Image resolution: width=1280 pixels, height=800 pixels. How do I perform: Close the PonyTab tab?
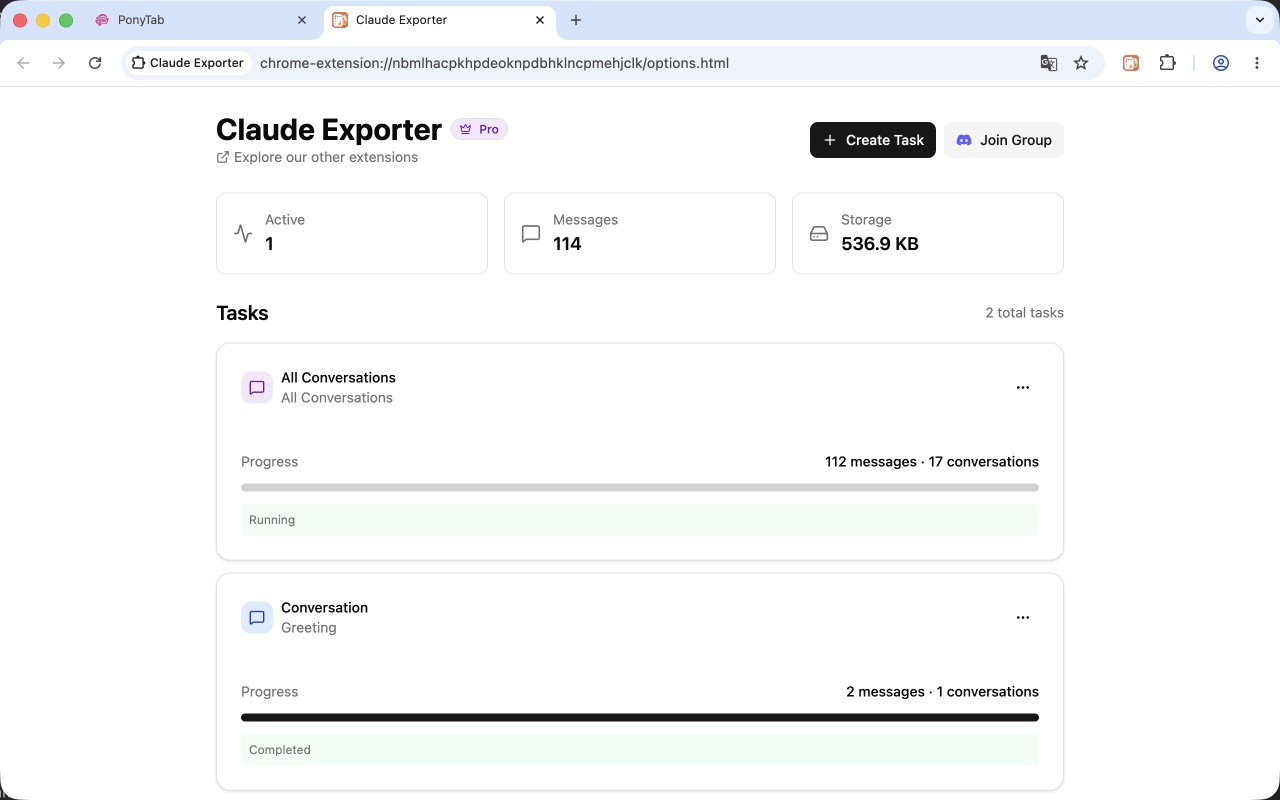click(x=303, y=20)
